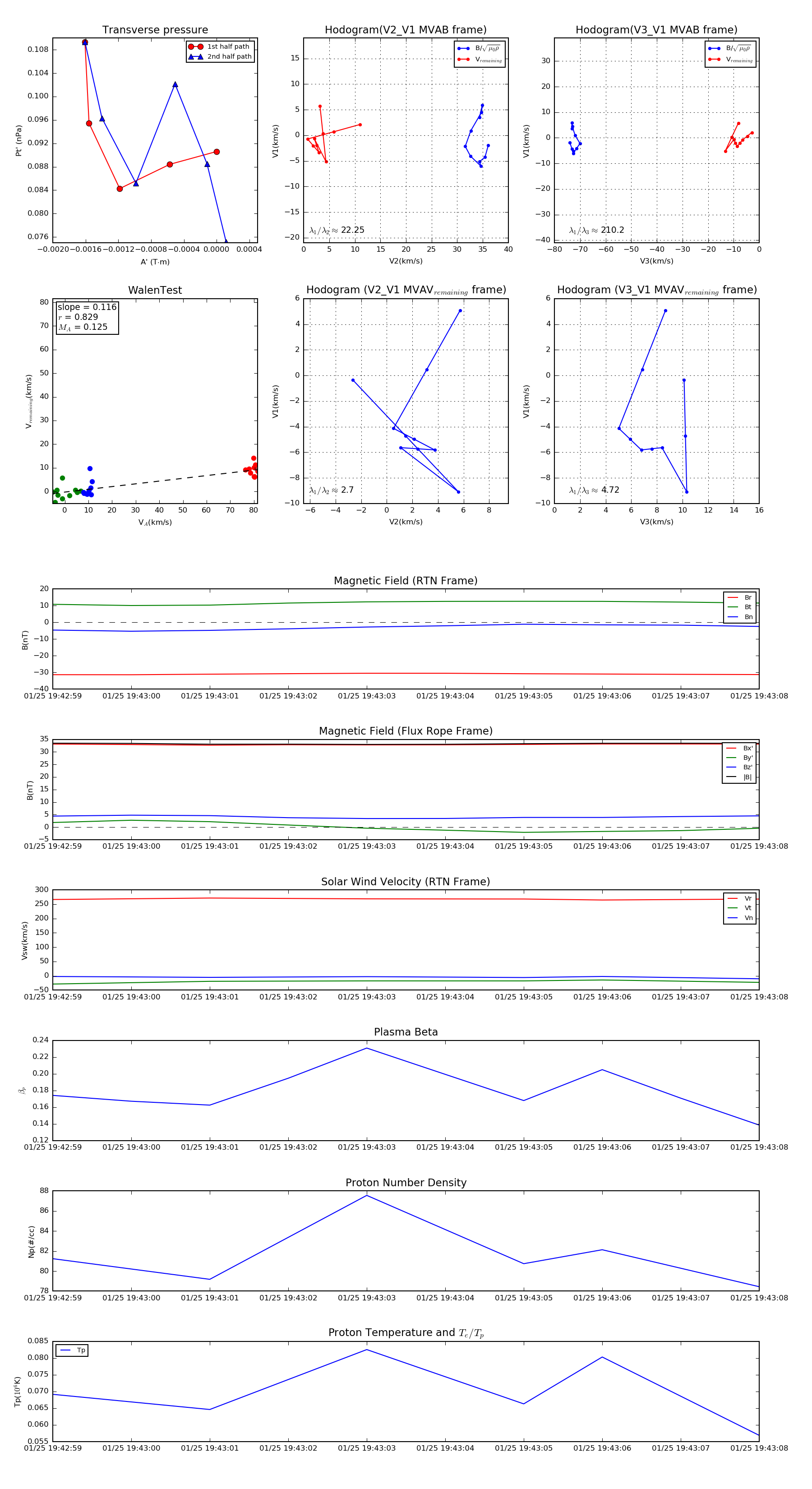Click the "Hodogram(V3_V1 MVAB frame)" title
812x1489 pixels.
[x=656, y=30]
